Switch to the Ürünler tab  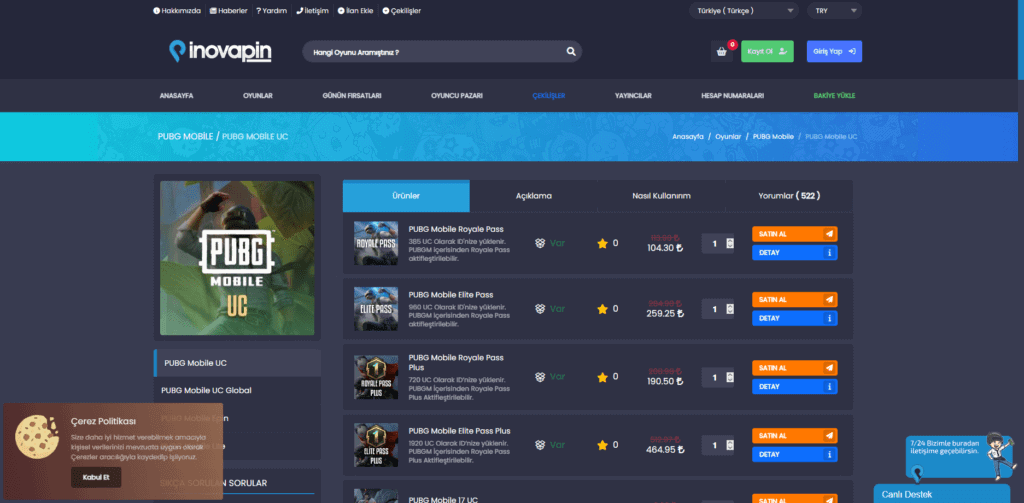(406, 196)
